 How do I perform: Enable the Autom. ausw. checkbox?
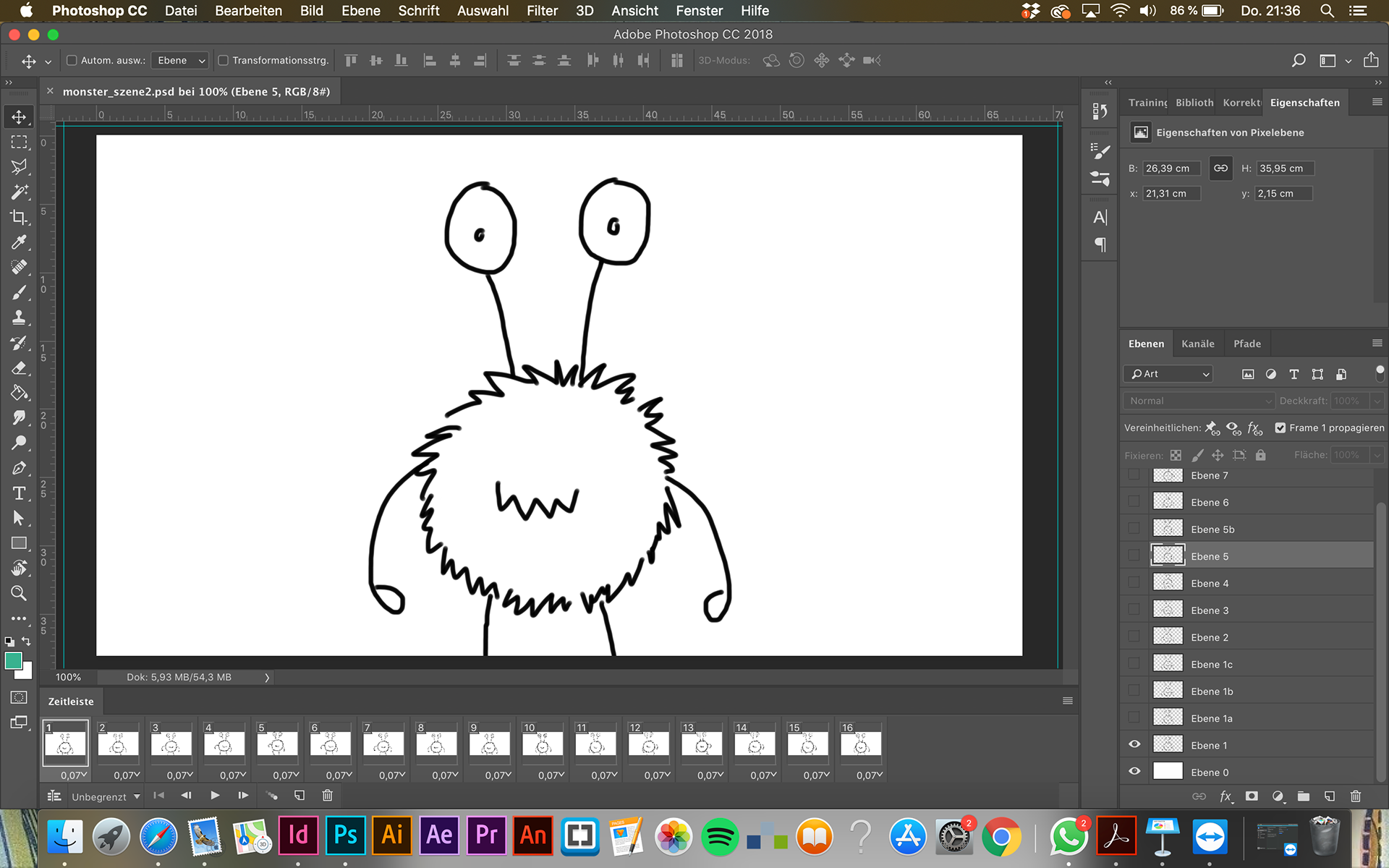(x=72, y=61)
